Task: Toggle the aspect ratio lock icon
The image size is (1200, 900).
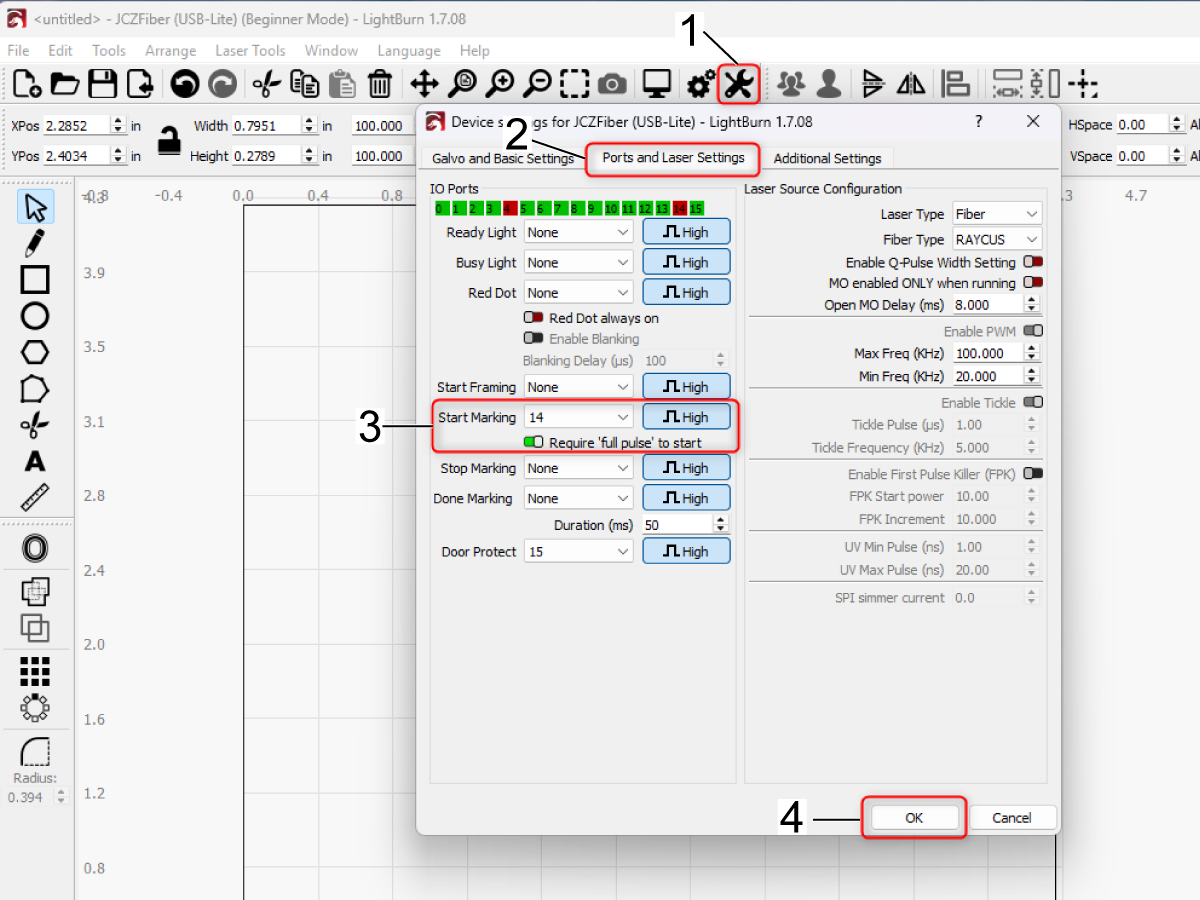Action: click(x=169, y=140)
